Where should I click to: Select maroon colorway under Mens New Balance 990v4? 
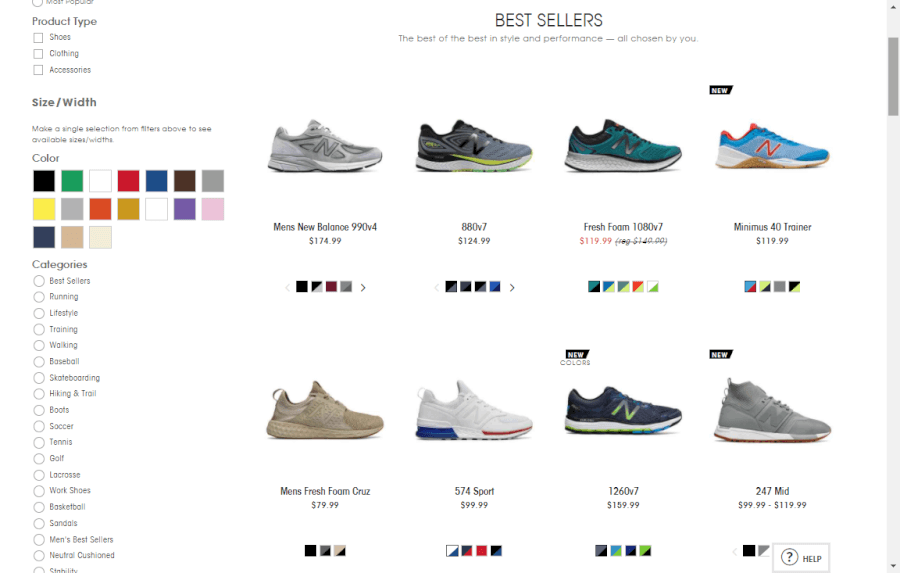(x=331, y=286)
